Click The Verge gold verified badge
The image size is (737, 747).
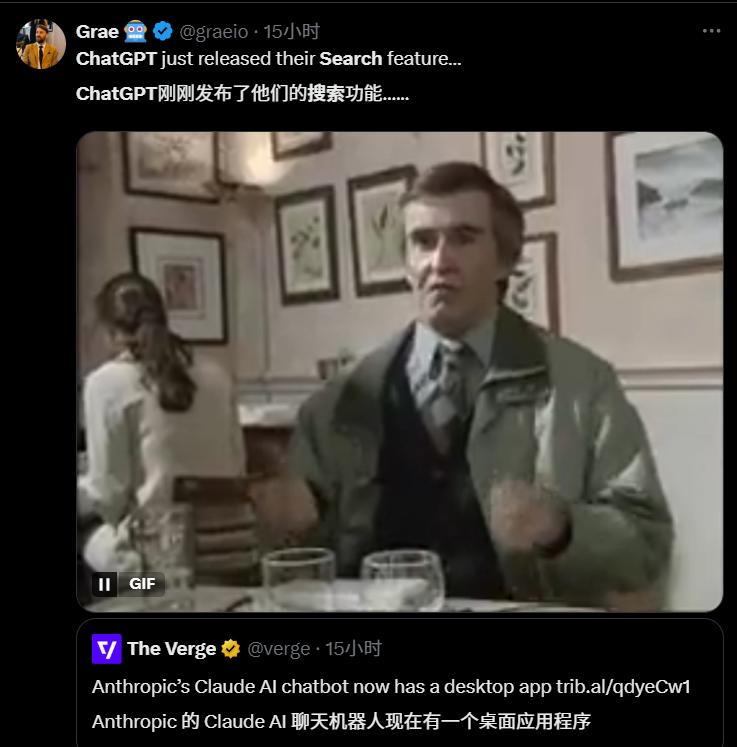231,648
